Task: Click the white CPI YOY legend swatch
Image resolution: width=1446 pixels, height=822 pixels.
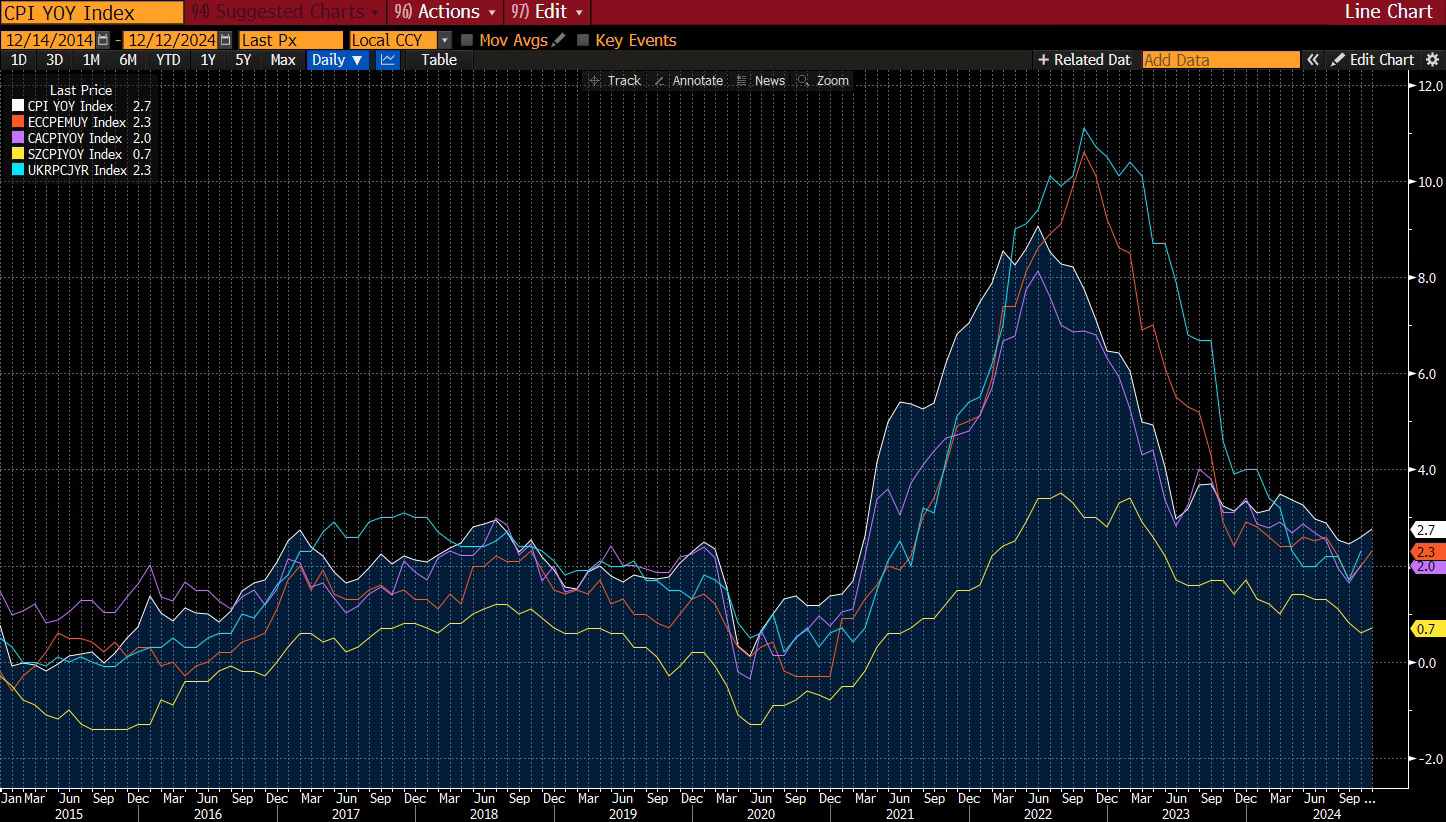Action: coord(18,106)
